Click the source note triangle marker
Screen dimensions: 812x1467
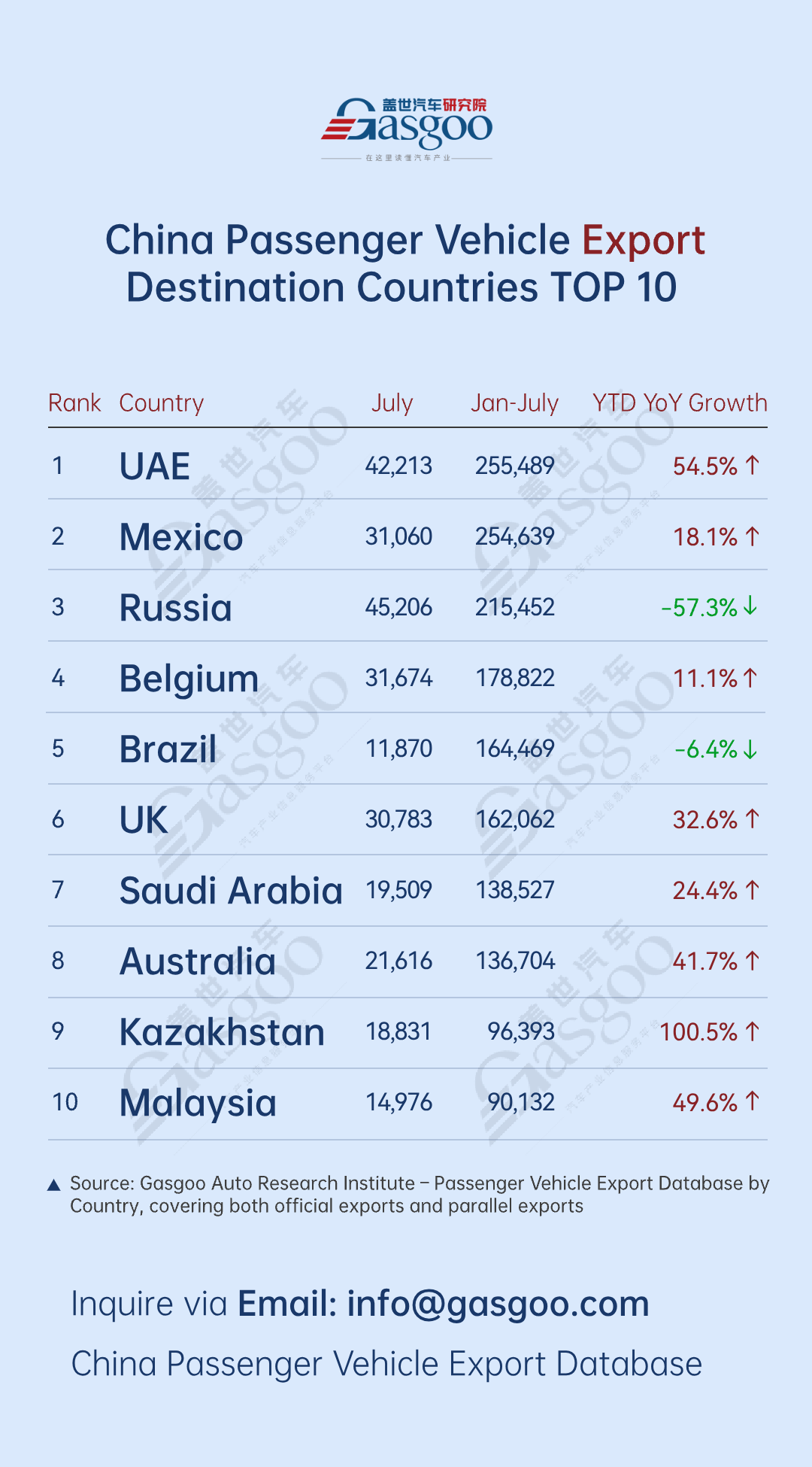point(54,1186)
